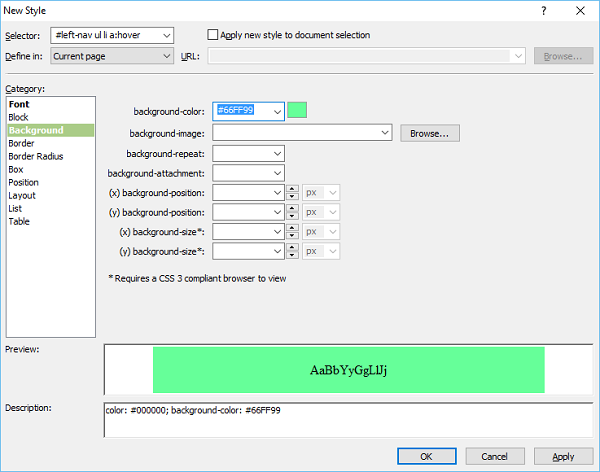The width and height of the screenshot is (600, 472).
Task: Decrease the (y) background-size value
Action: coord(292,256)
